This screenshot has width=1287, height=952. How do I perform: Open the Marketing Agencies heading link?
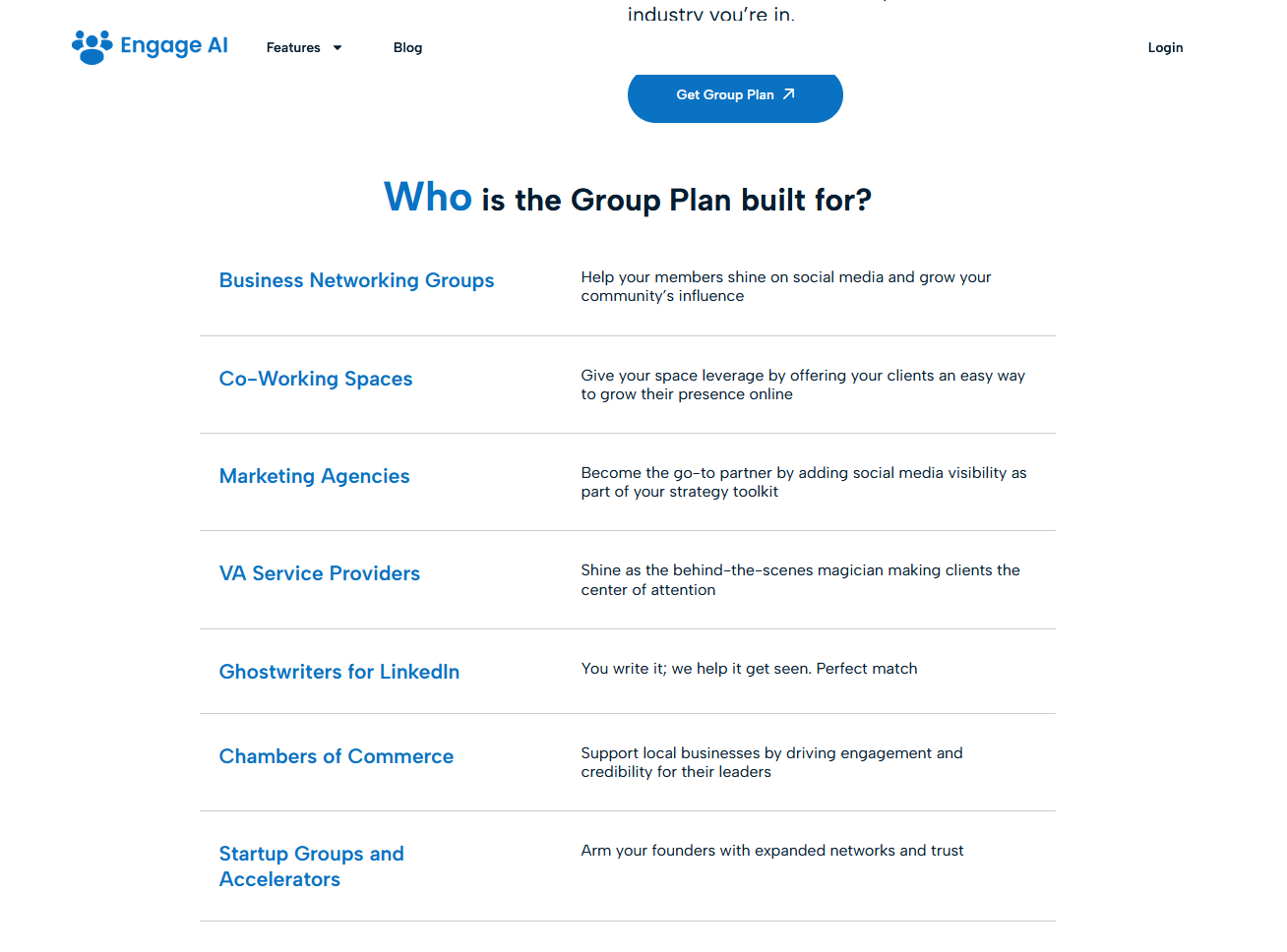pyautogui.click(x=314, y=476)
